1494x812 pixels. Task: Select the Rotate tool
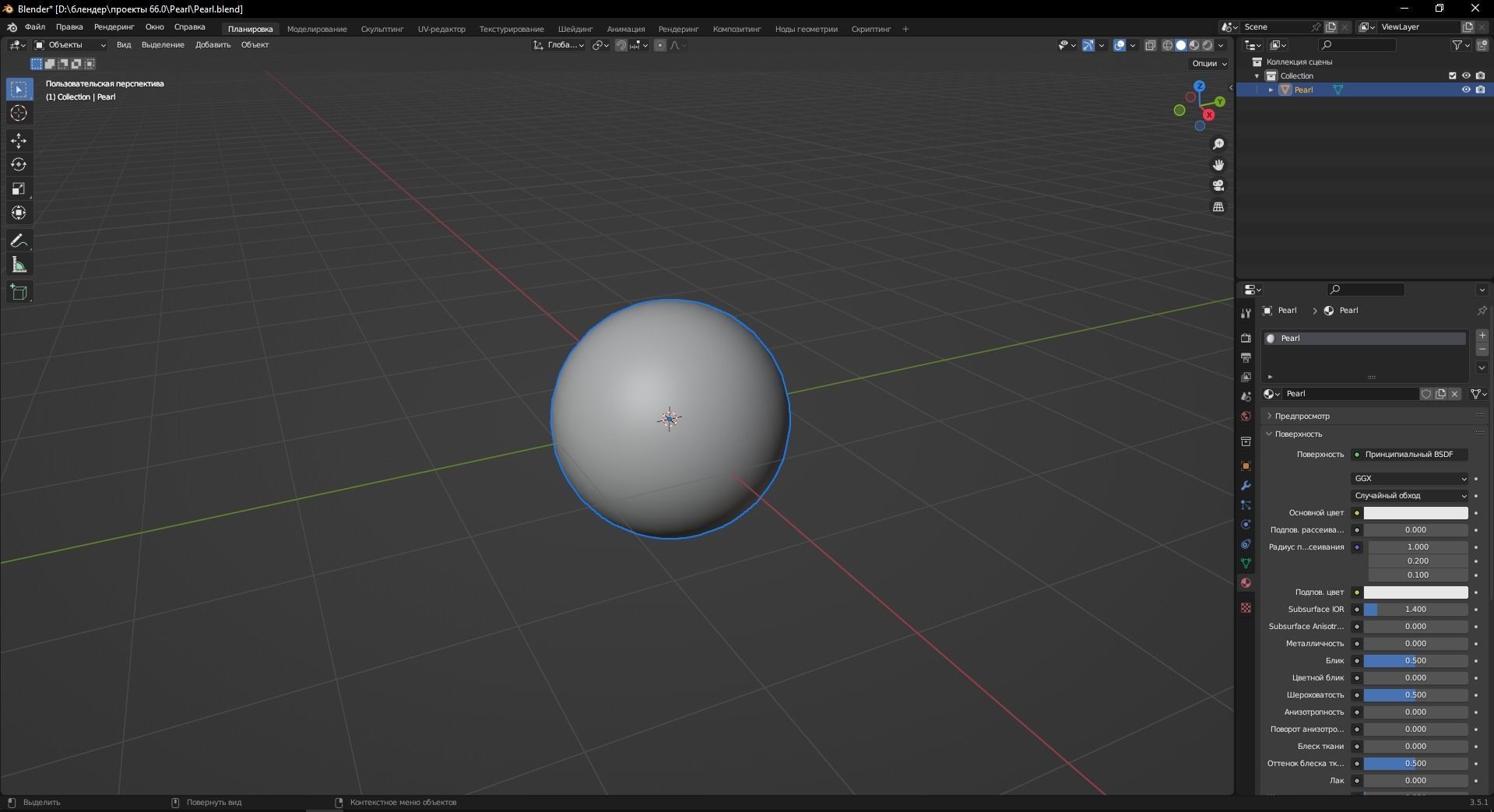(x=19, y=164)
